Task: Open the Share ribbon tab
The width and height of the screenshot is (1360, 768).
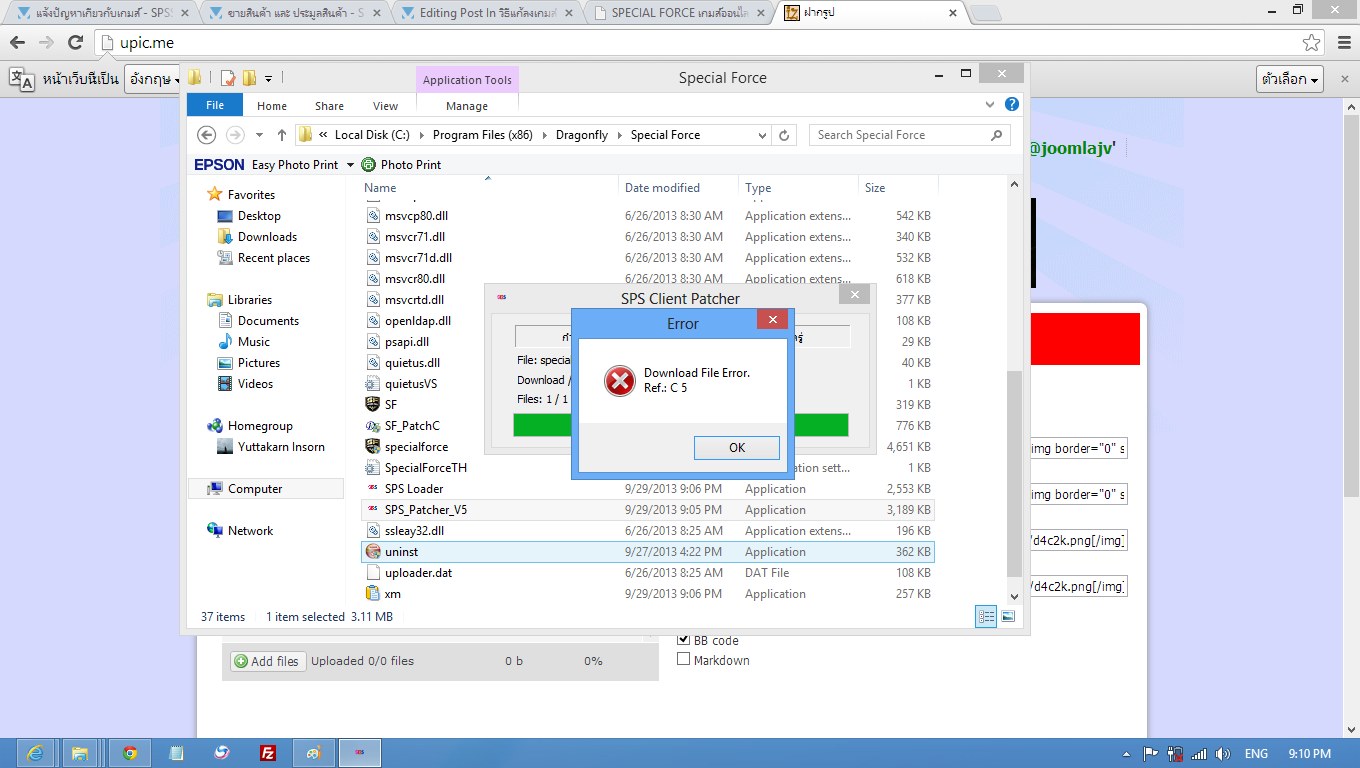Action: click(329, 106)
